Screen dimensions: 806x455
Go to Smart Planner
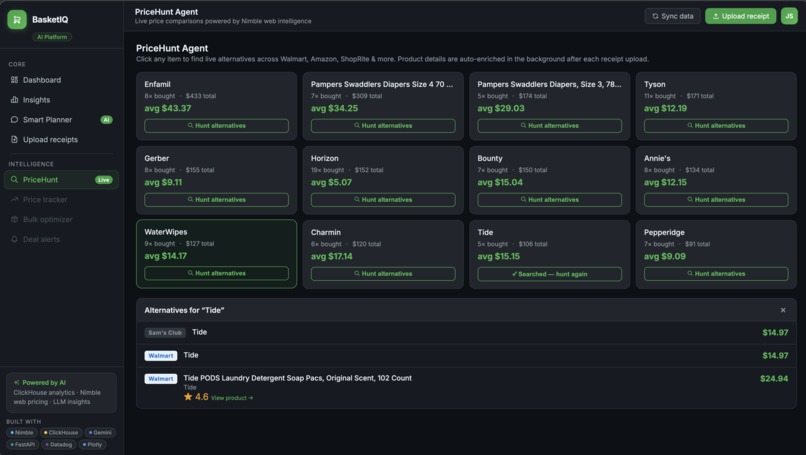61,120
